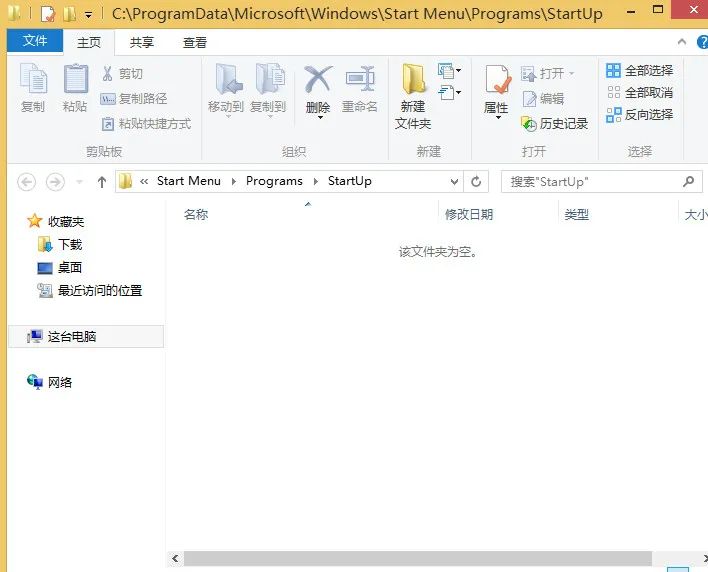Click Invert selection (反向选择)
The image size is (708, 572).
point(639,115)
